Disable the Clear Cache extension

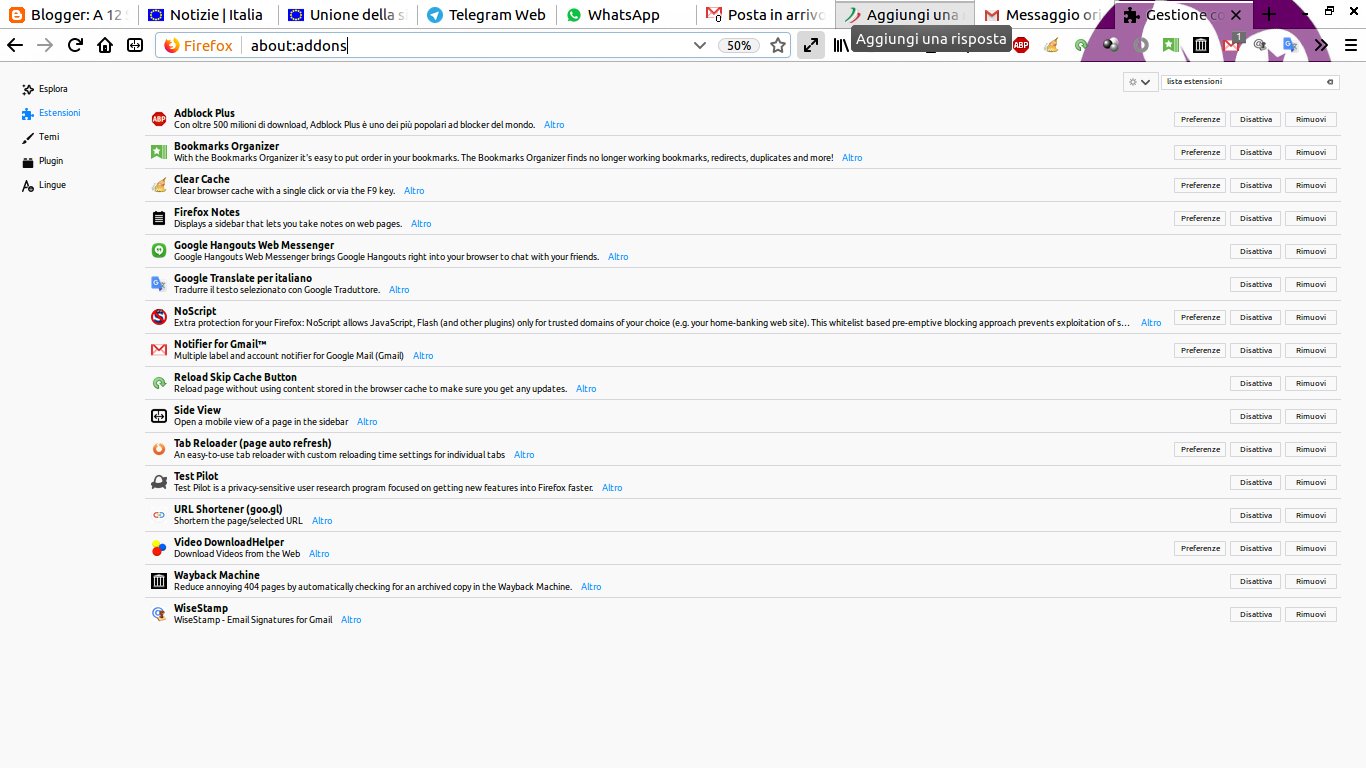tap(1256, 185)
